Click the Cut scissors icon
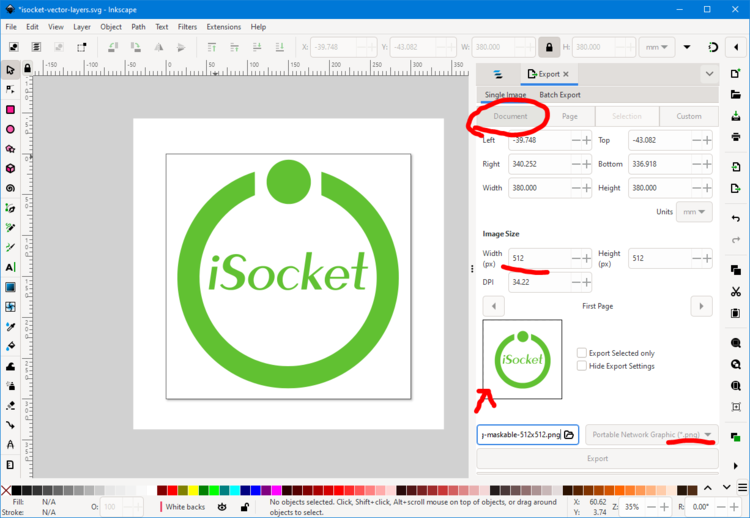This screenshot has width=750, height=518. pyautogui.click(x=736, y=291)
